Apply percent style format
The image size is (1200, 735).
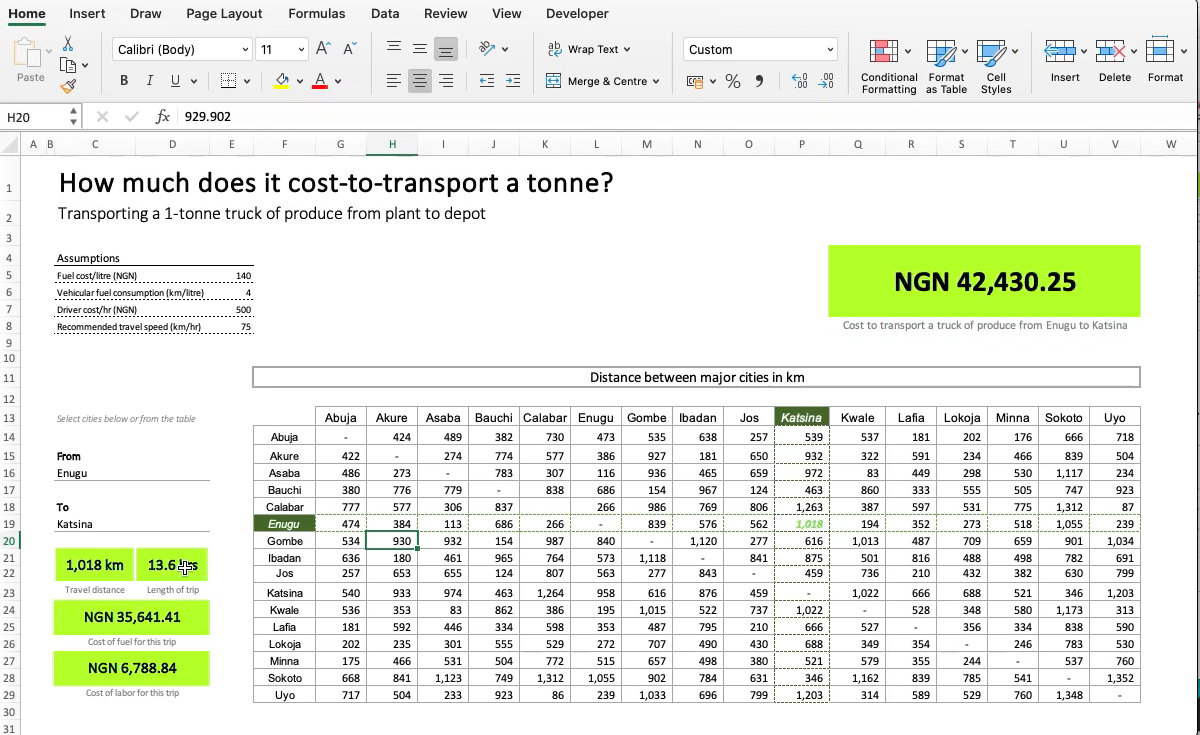733,81
